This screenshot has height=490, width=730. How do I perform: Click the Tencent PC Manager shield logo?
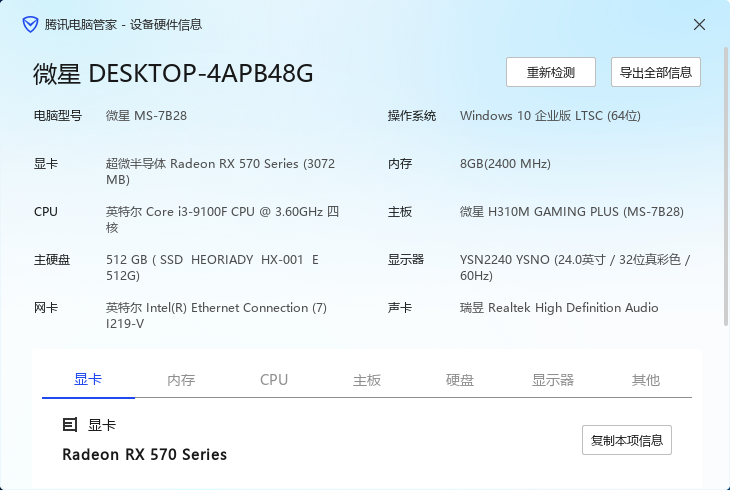pos(30,24)
